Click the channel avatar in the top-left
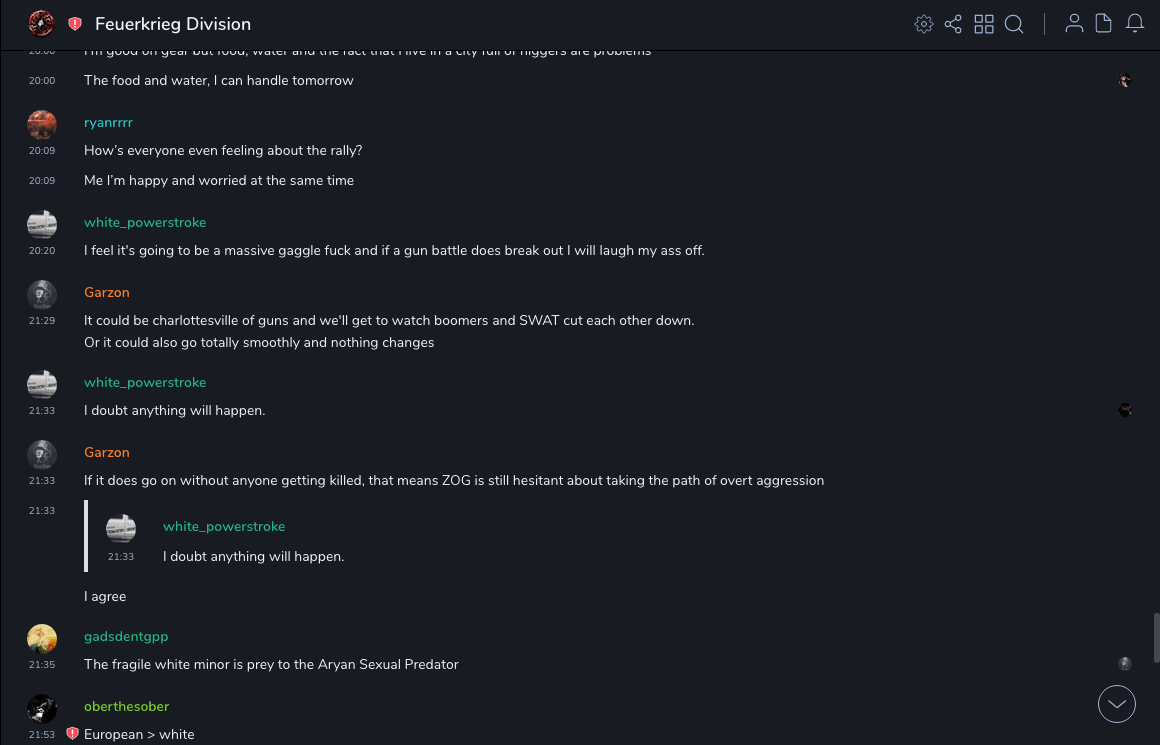Viewport: 1160px width, 745px height. [x=41, y=23]
